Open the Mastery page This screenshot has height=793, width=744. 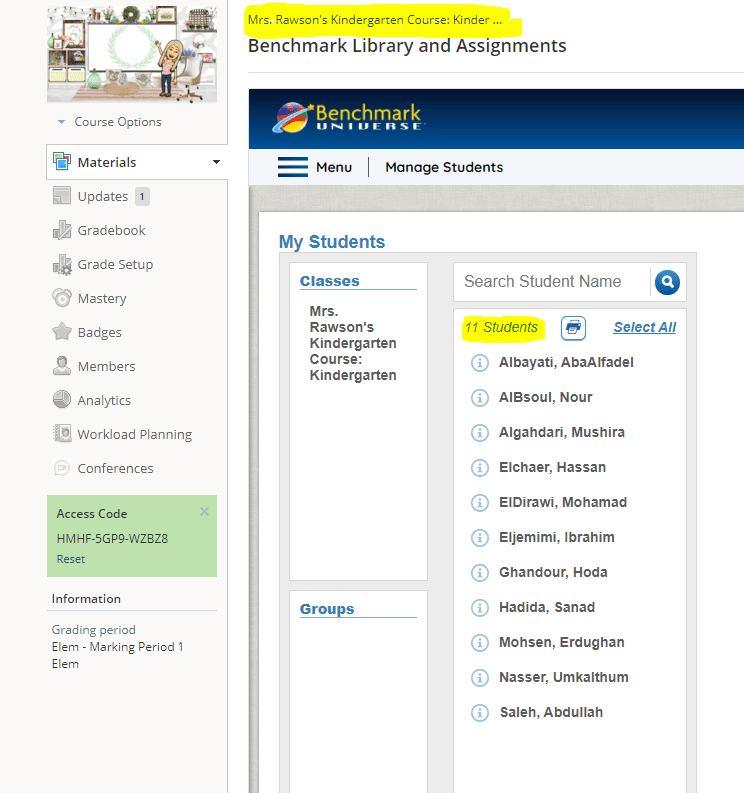point(102,298)
